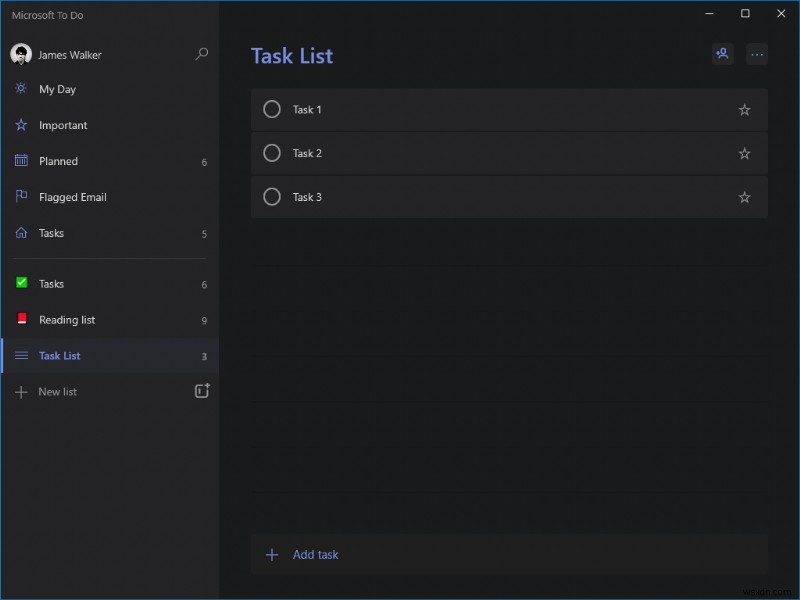Select the green checkmark Tasks list
The height and width of the screenshot is (600, 800).
coord(51,284)
